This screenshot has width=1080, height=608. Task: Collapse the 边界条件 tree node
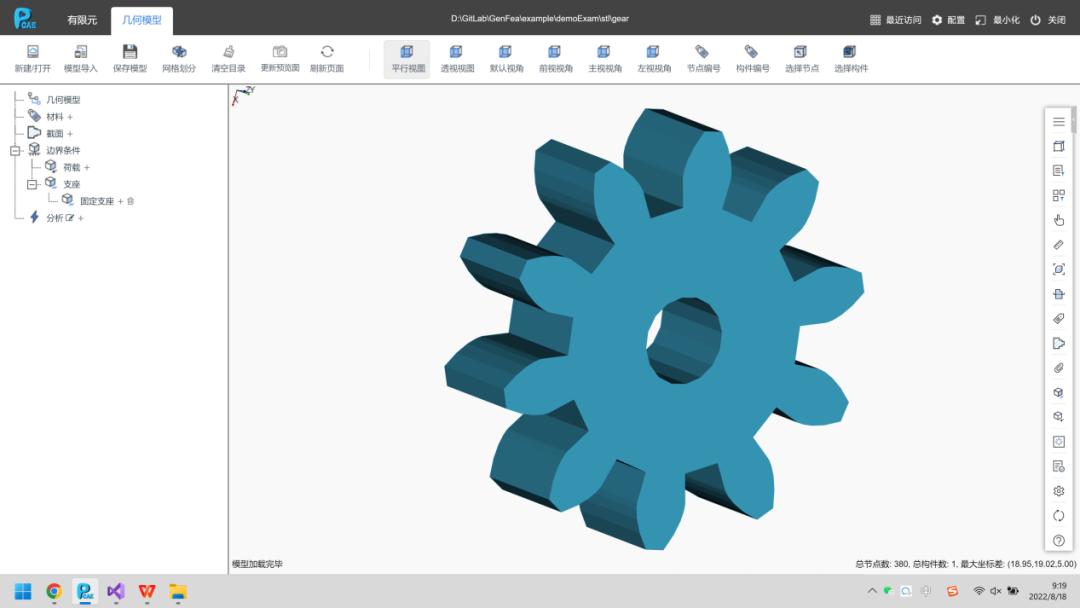click(15, 151)
